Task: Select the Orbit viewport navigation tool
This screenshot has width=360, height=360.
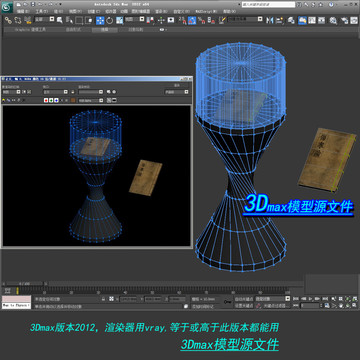Action: (347, 305)
